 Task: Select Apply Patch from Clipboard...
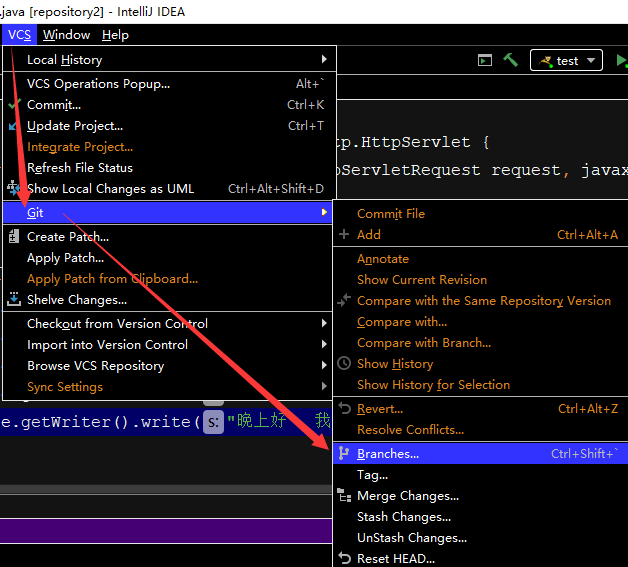(x=167, y=279)
